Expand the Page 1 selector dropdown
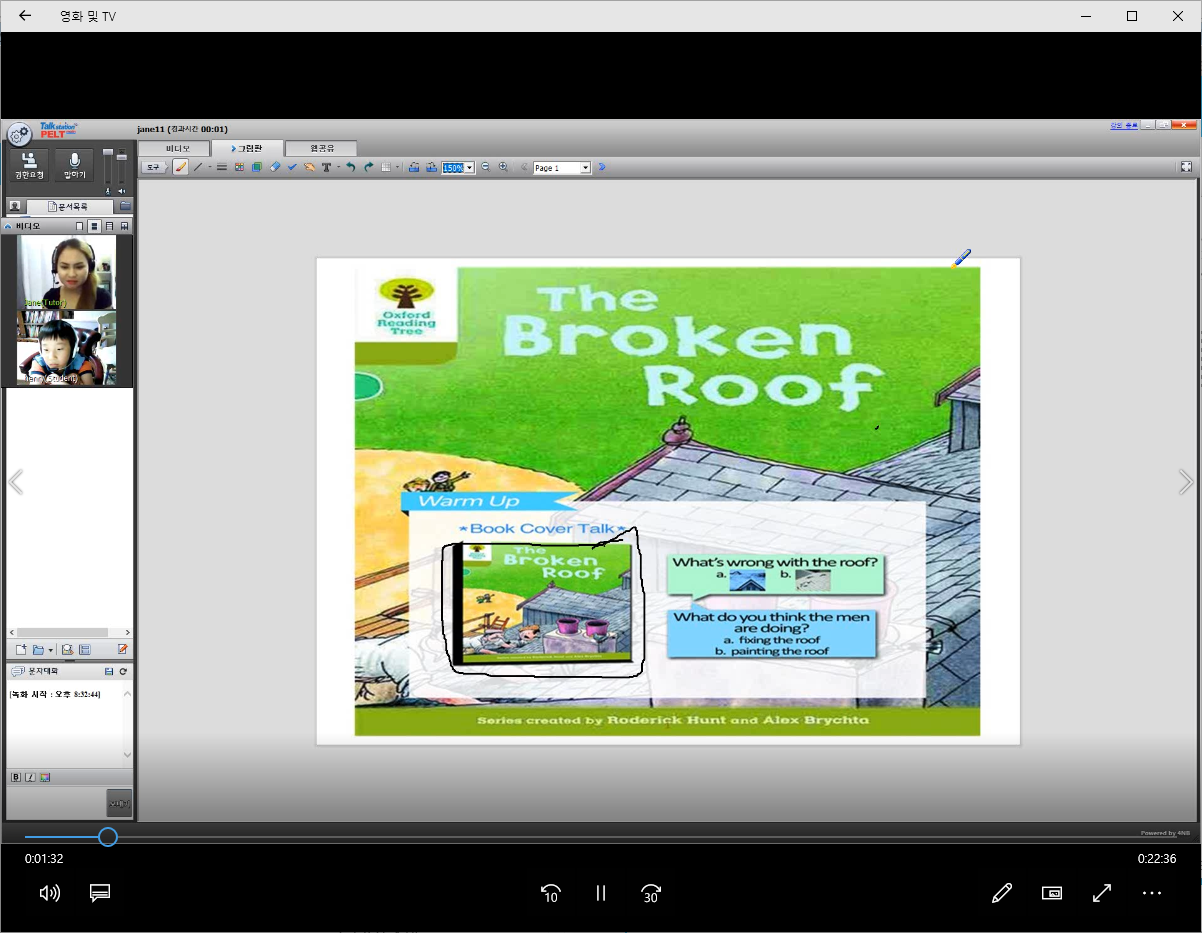 coord(585,168)
